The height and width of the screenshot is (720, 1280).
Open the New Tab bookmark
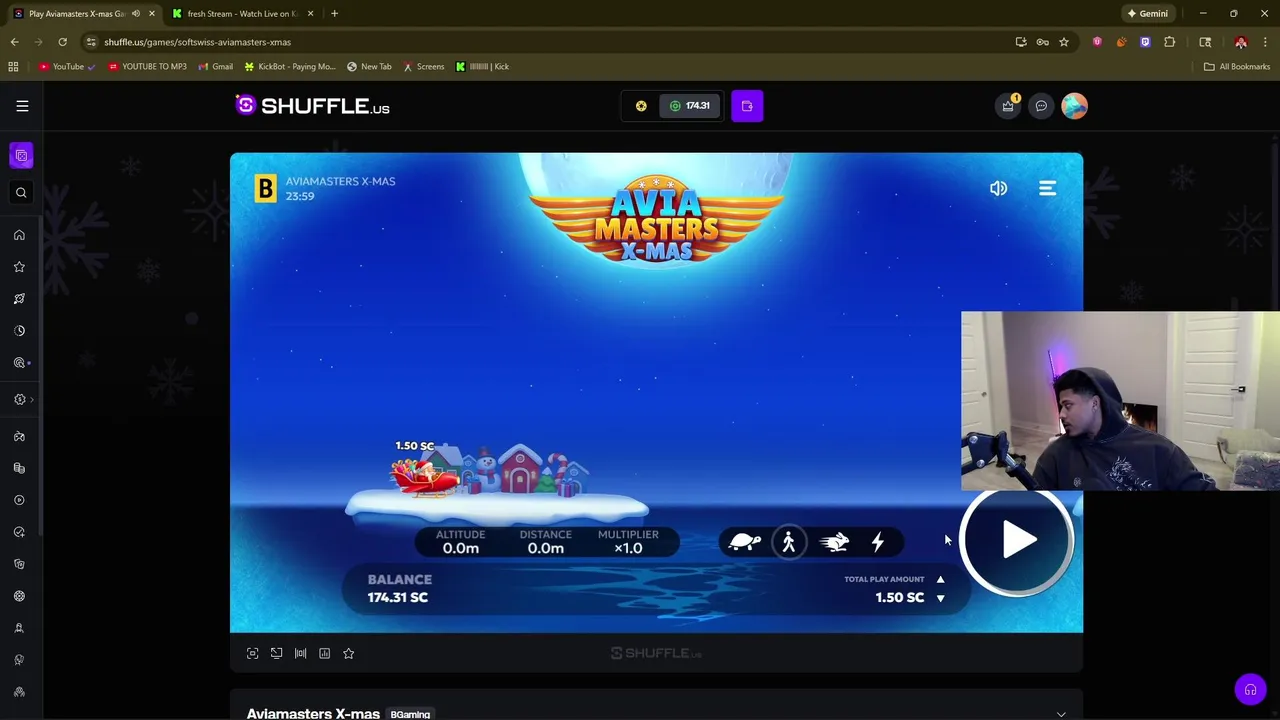tap(369, 66)
